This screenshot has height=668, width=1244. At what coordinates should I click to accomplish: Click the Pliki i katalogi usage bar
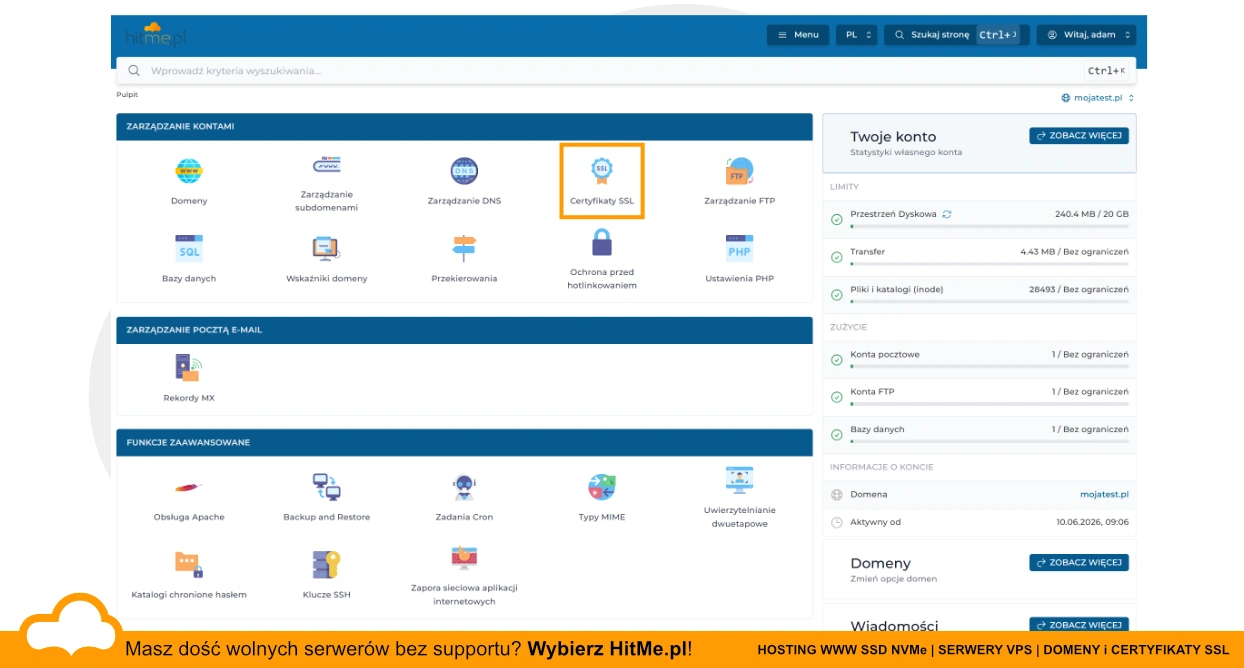pos(989,302)
